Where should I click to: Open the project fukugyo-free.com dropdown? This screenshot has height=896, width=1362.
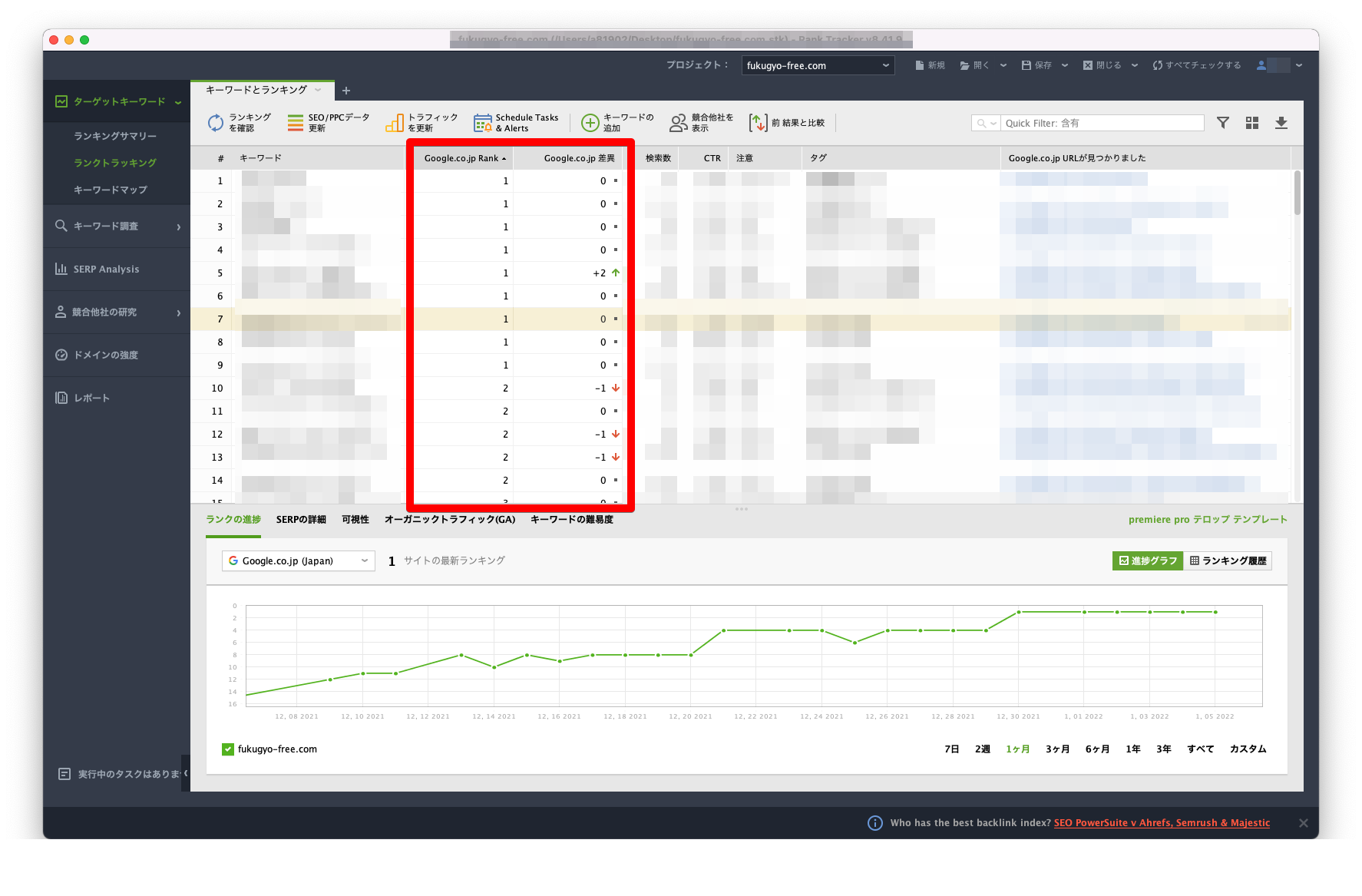[x=818, y=66]
